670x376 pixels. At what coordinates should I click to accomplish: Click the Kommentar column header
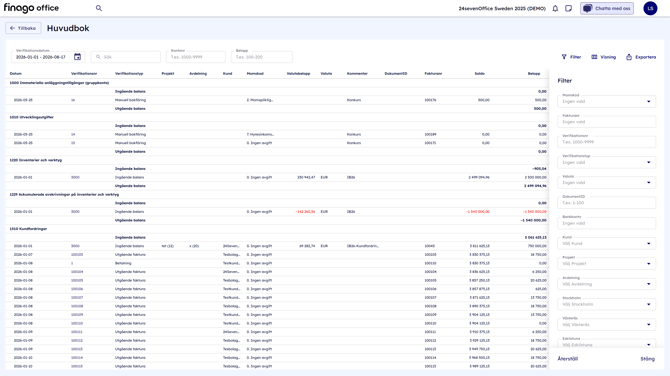pos(357,73)
